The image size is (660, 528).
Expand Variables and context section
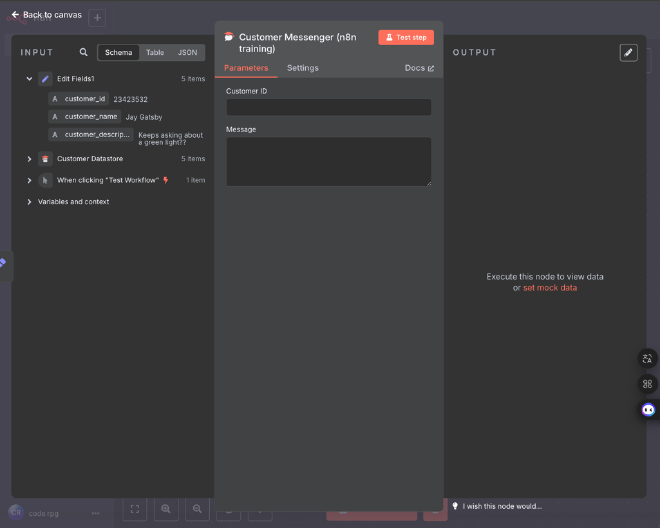point(29,201)
